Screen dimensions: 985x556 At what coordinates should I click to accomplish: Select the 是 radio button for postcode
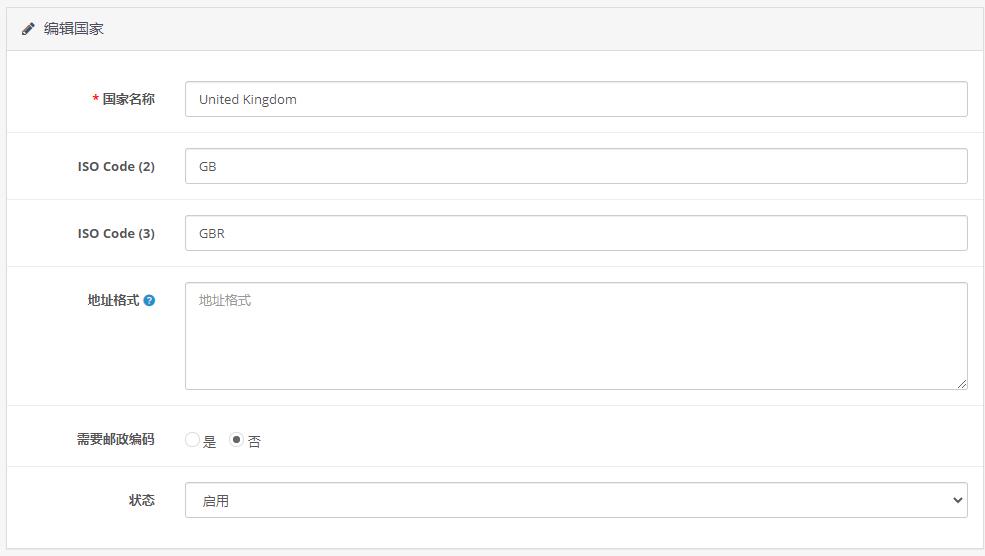[x=192, y=440]
